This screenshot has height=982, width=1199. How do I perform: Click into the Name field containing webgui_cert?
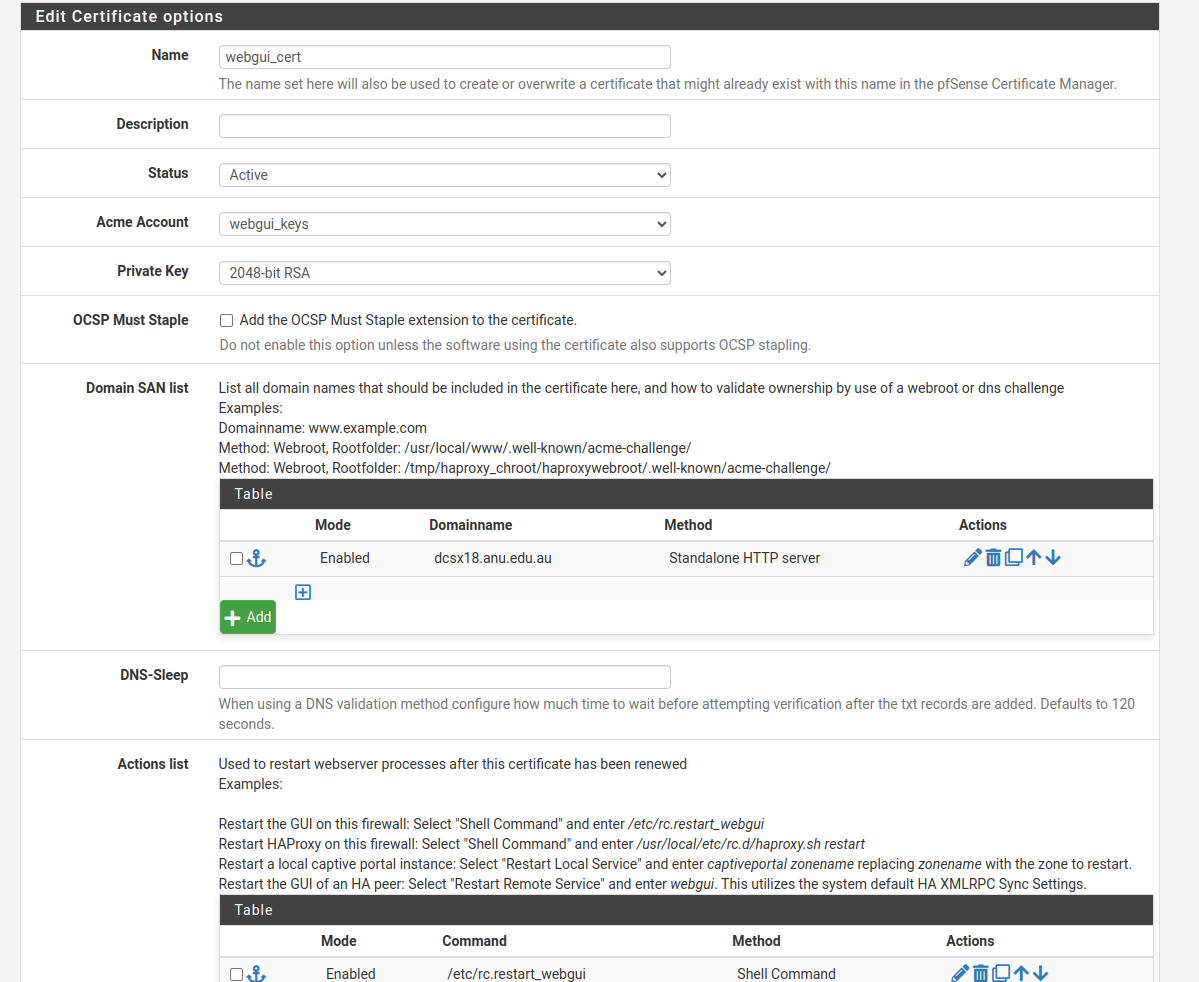pyautogui.click(x=444, y=57)
